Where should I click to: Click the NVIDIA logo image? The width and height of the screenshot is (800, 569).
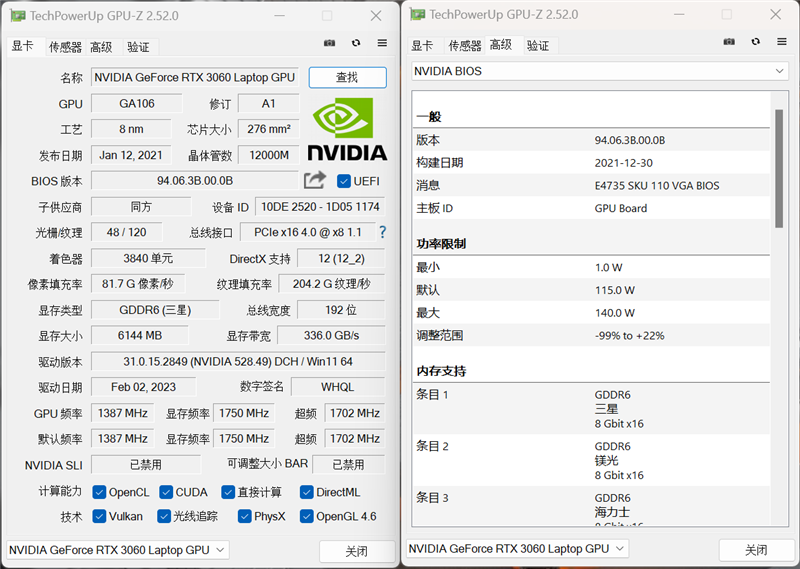347,130
